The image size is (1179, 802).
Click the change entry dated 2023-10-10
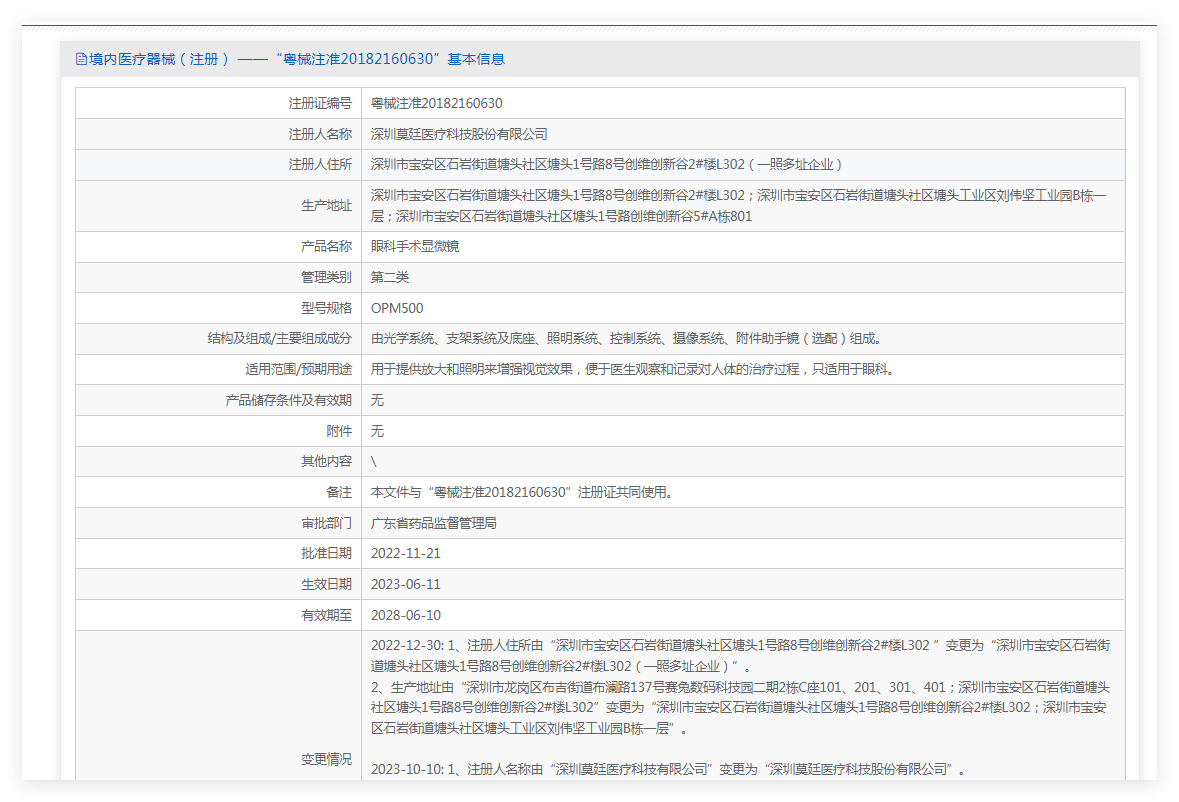pyautogui.click(x=668, y=769)
